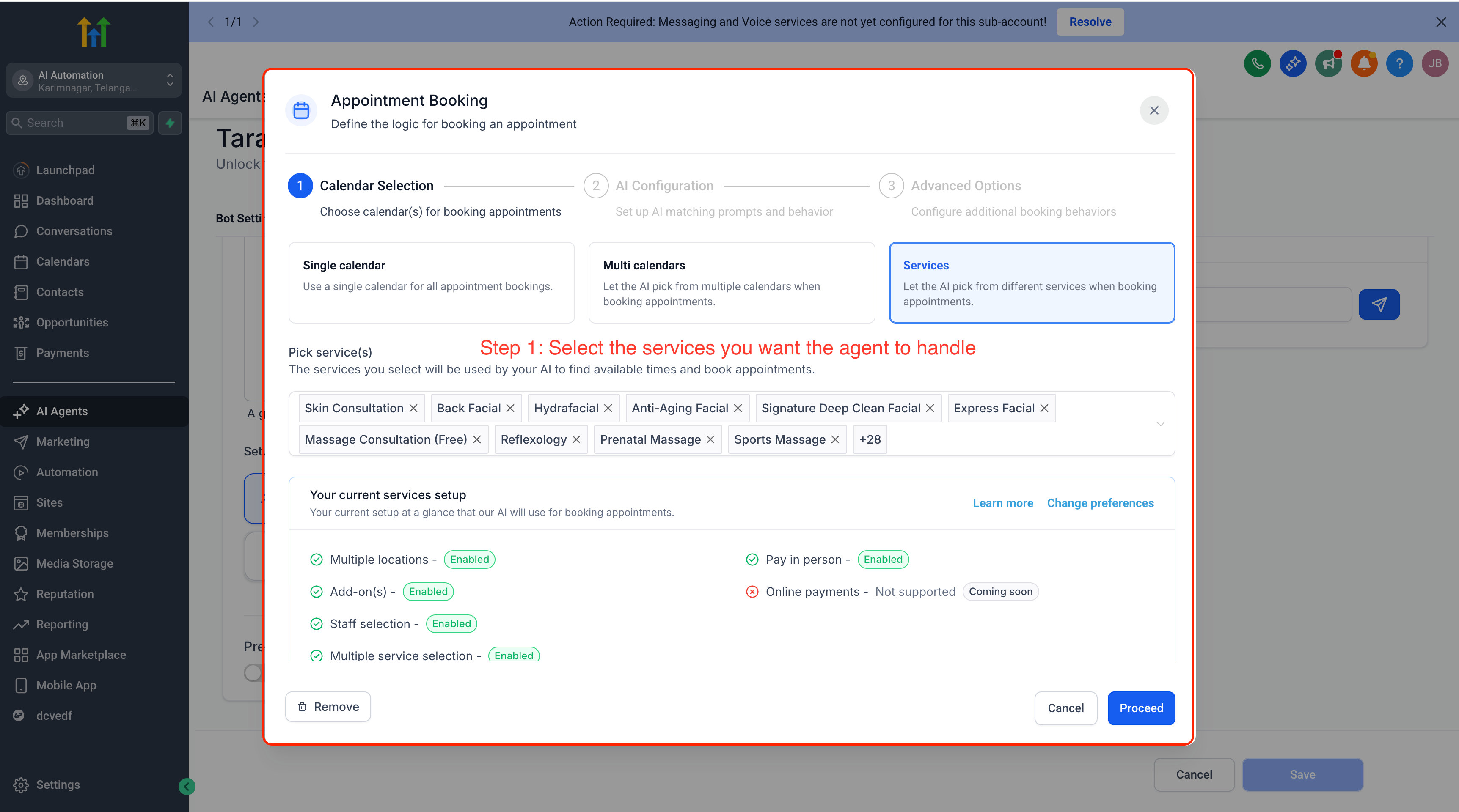Open the help question mark icon

point(1399,63)
